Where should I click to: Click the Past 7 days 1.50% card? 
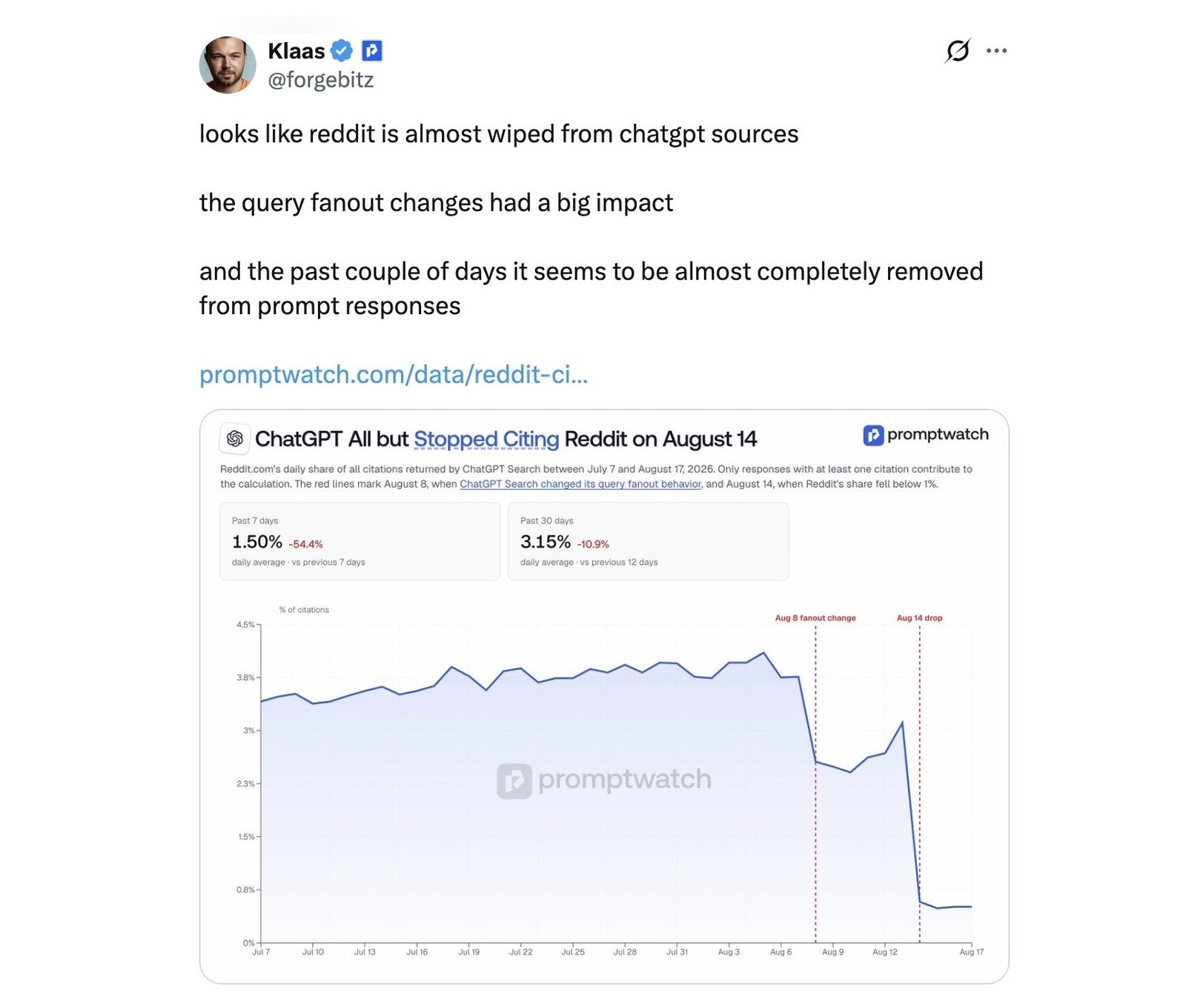[360, 541]
